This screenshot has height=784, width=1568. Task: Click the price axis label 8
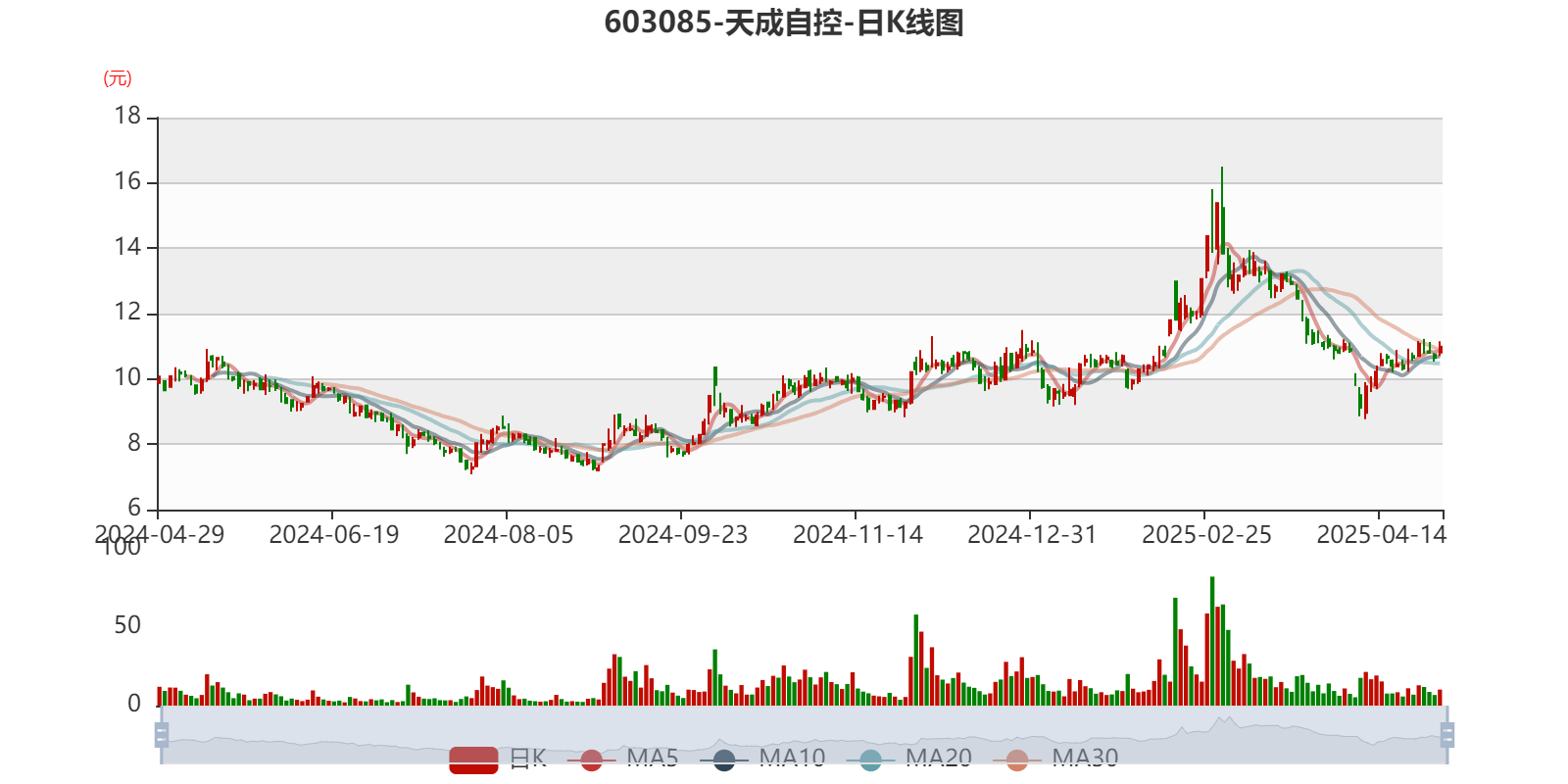(x=134, y=443)
